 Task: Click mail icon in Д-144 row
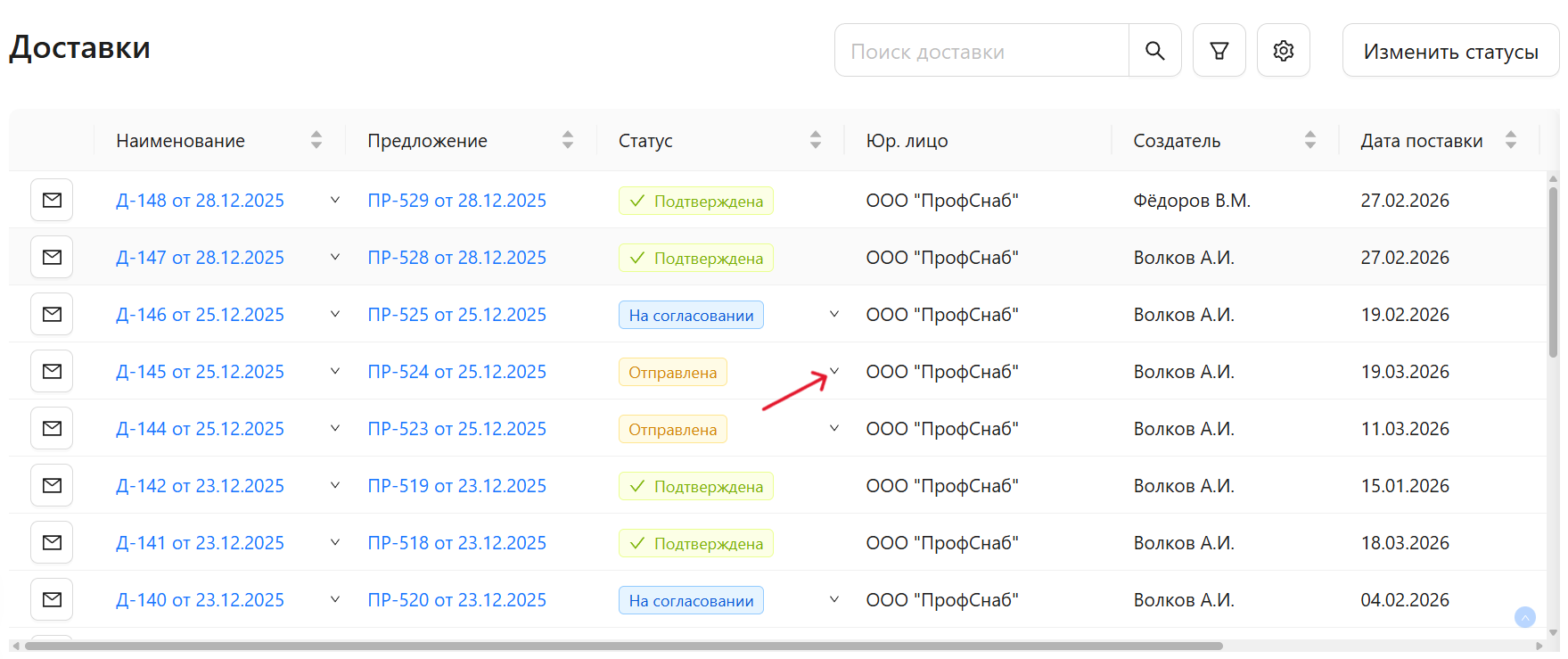tap(52, 428)
